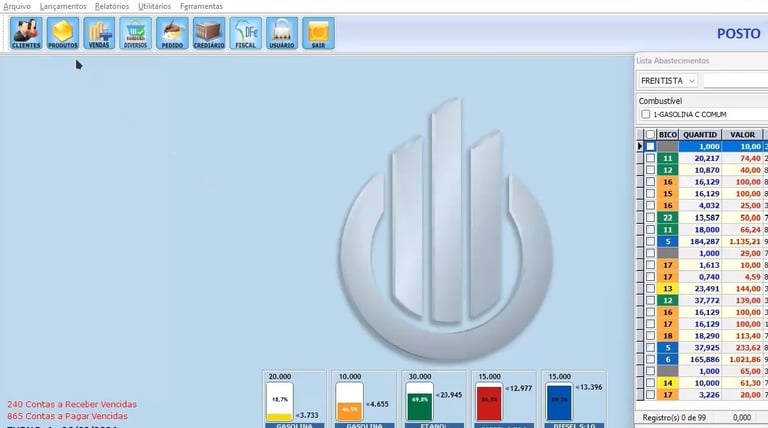The image size is (768, 428).
Task: Click the bico 13 yellow cell
Action: click(x=668, y=288)
